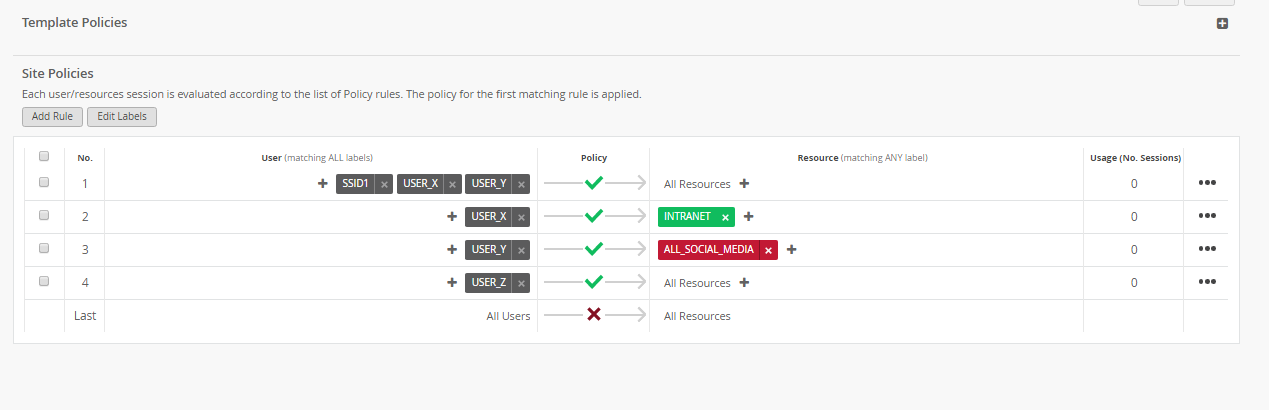Click the ALL_SOCIAL_MEDIA red label

[x=708, y=250]
